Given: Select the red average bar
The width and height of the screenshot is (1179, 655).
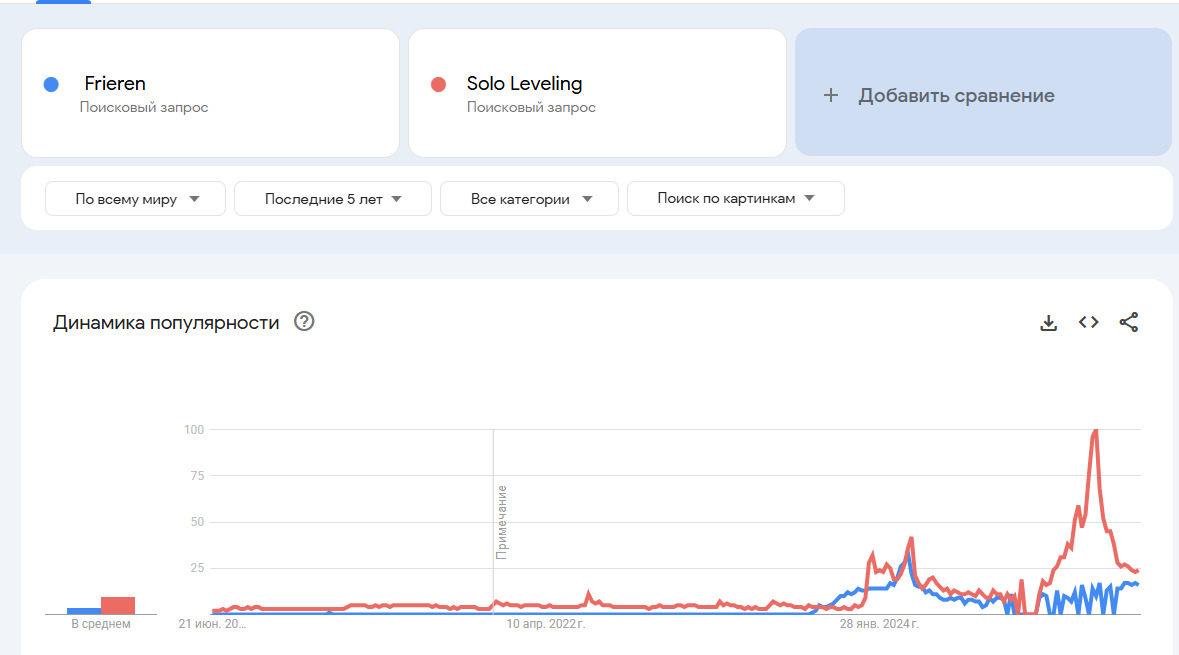Looking at the screenshot, I should tap(118, 605).
